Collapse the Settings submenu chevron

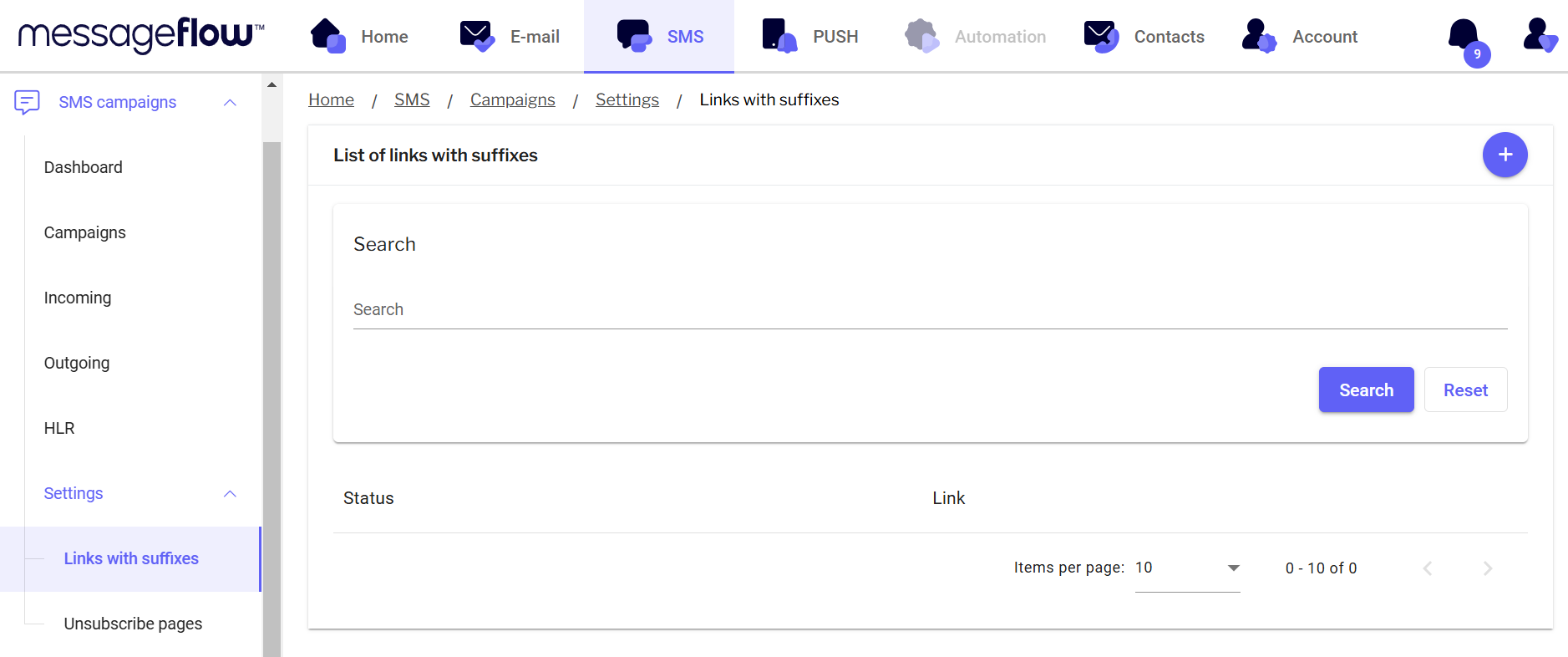click(x=230, y=494)
